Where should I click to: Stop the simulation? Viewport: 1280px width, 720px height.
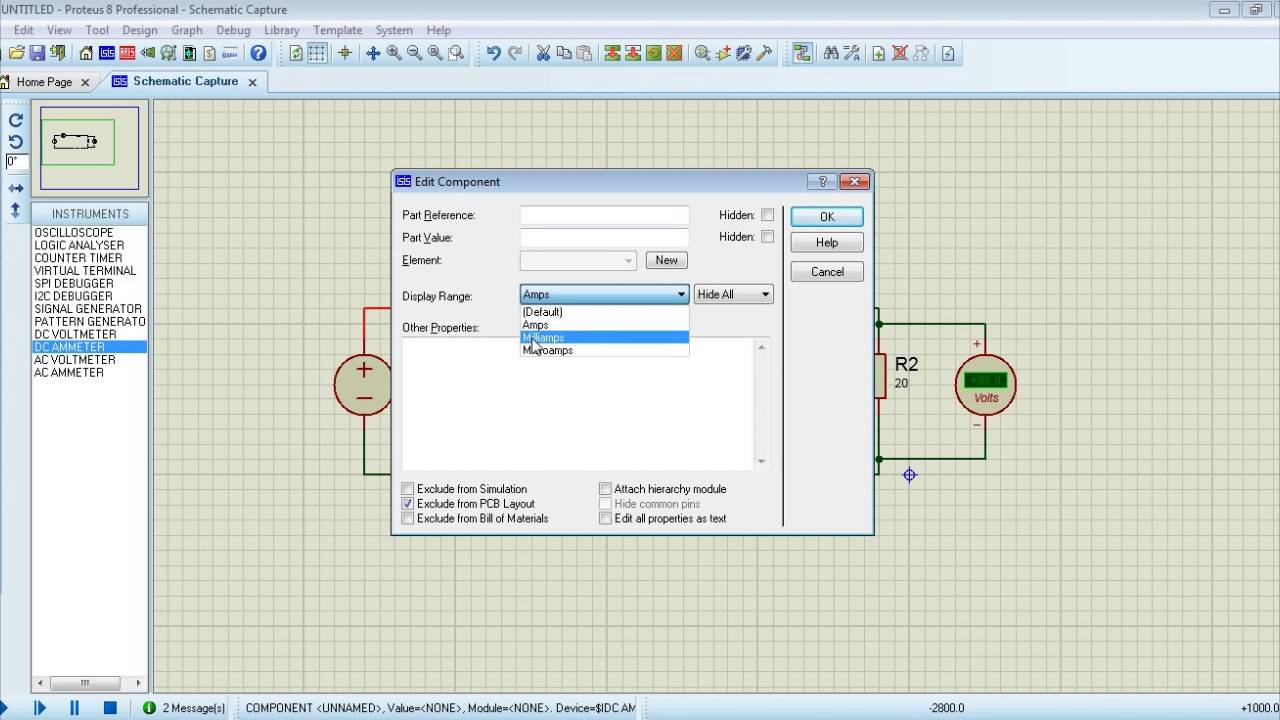pos(110,707)
